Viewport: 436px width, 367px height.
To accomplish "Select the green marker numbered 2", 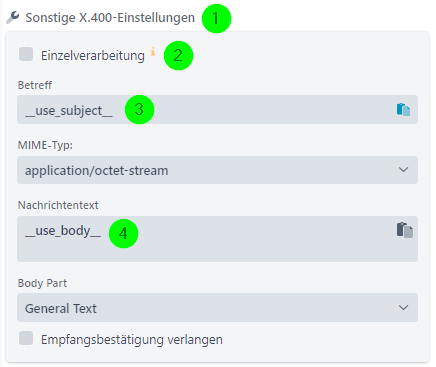I will pos(178,56).
